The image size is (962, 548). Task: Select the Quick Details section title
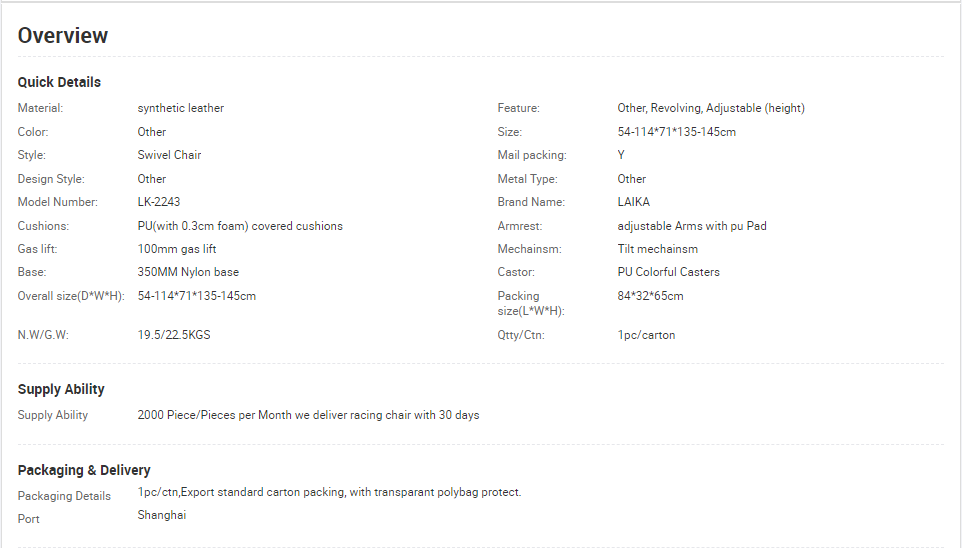coord(59,82)
